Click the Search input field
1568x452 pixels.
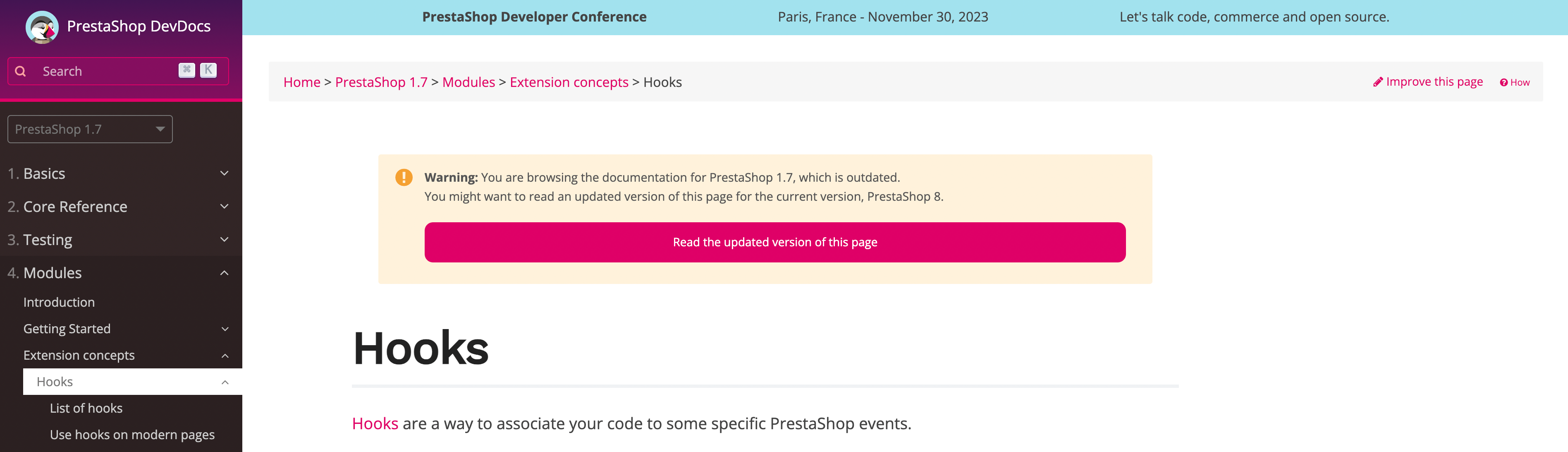pos(118,71)
